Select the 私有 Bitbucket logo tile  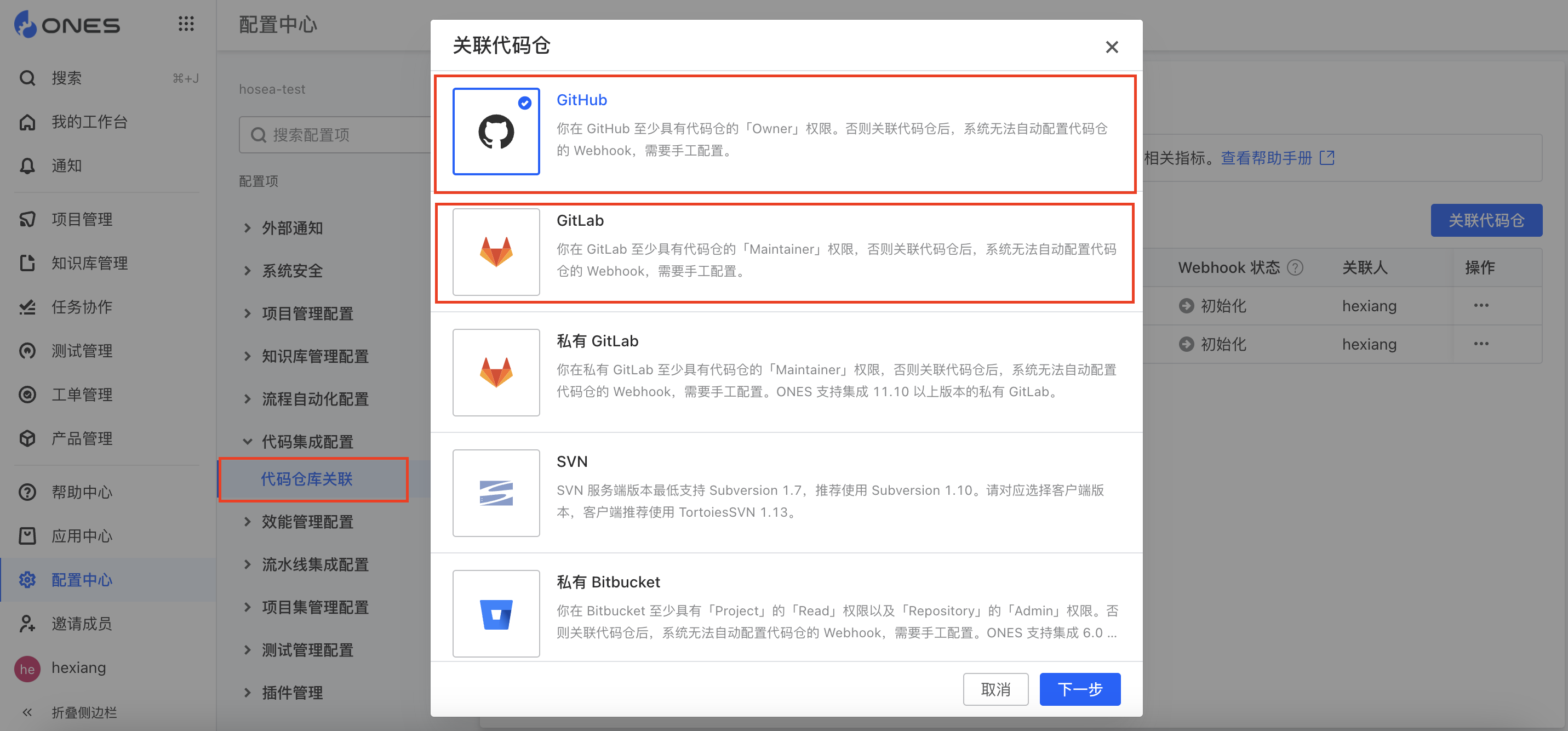[x=496, y=614]
